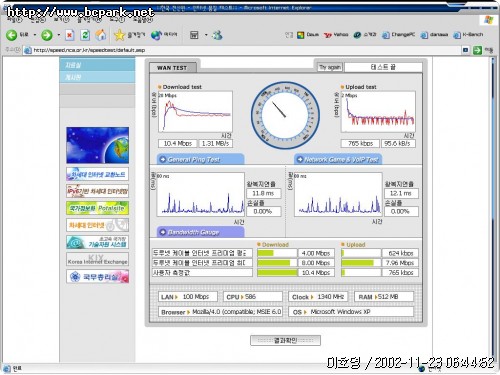Click the 'OS Microsoft Windows XP' info box
The width and height of the screenshot is (500, 375).
(351, 312)
